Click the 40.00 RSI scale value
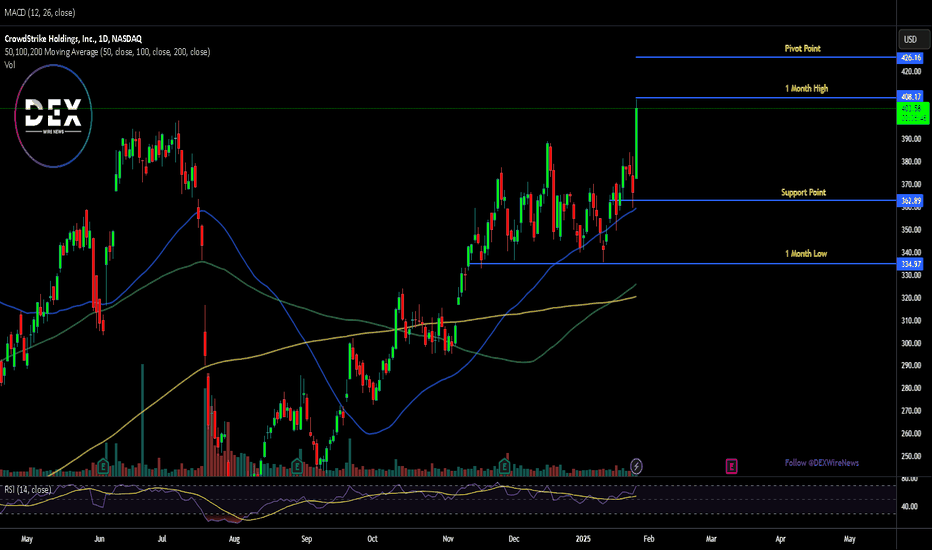The image size is (932, 550). point(911,507)
